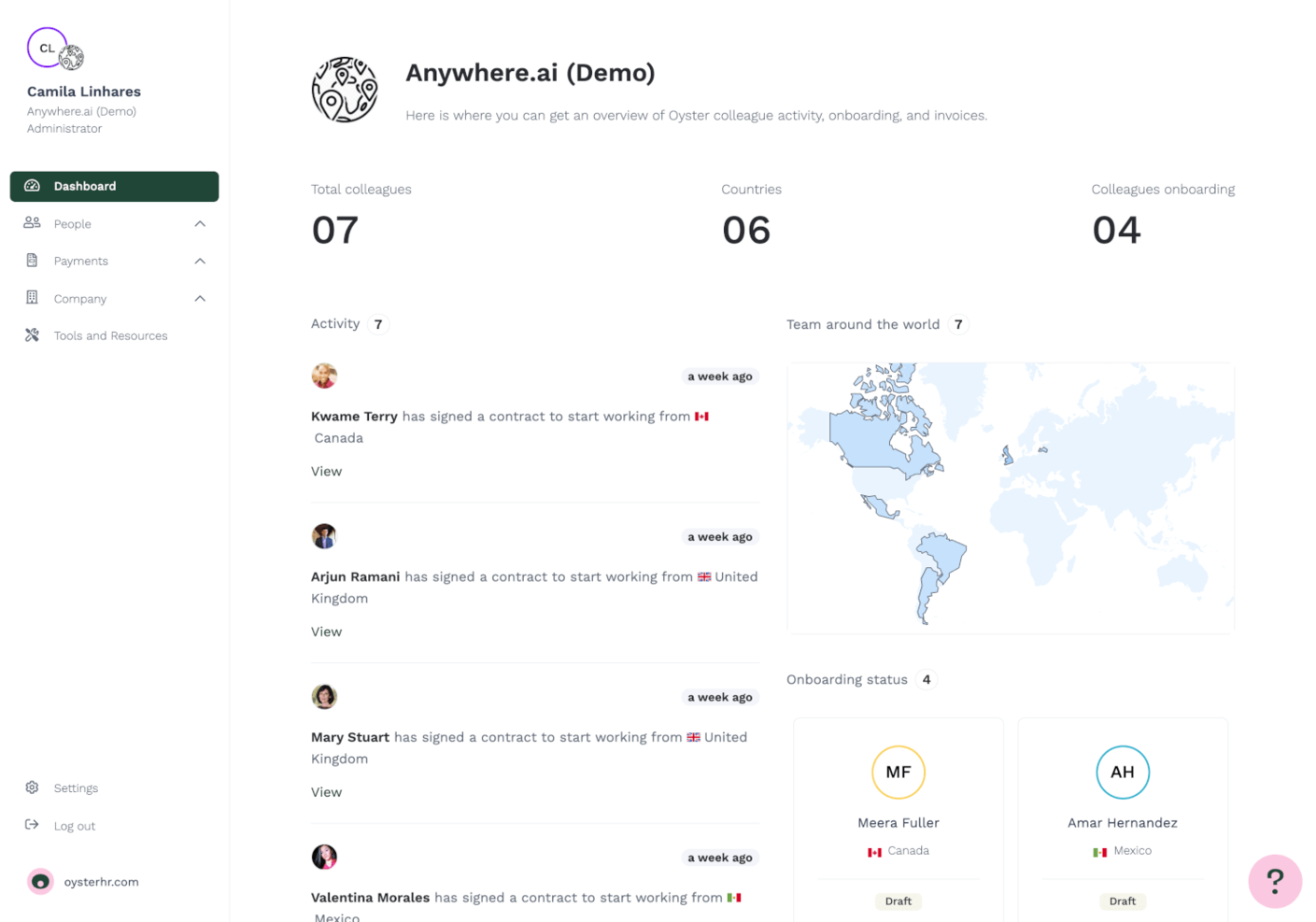
Task: View Kwame Terry's contract activity
Action: pyautogui.click(x=326, y=471)
